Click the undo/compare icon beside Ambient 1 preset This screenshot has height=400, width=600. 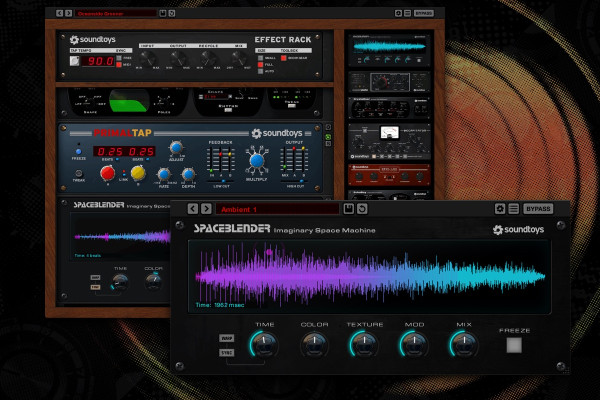coord(362,209)
